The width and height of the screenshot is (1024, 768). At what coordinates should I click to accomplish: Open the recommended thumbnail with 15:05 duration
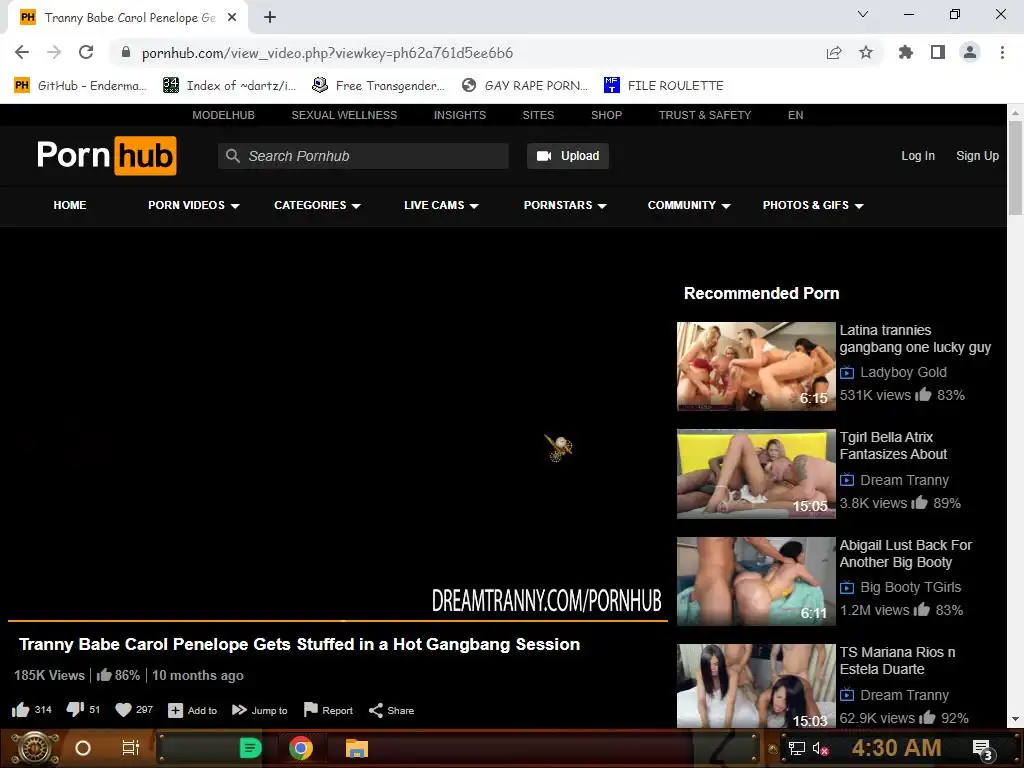[756, 474]
